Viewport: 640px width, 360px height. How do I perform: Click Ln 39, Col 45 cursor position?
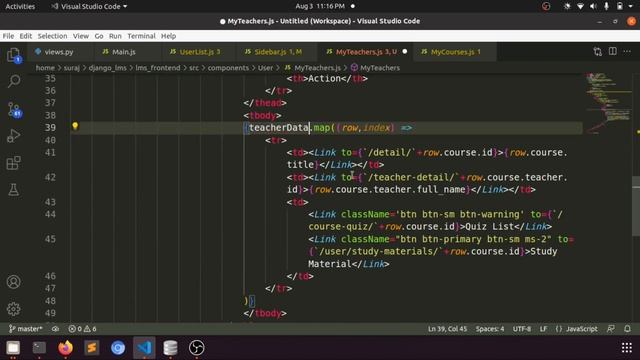click(x=447, y=329)
